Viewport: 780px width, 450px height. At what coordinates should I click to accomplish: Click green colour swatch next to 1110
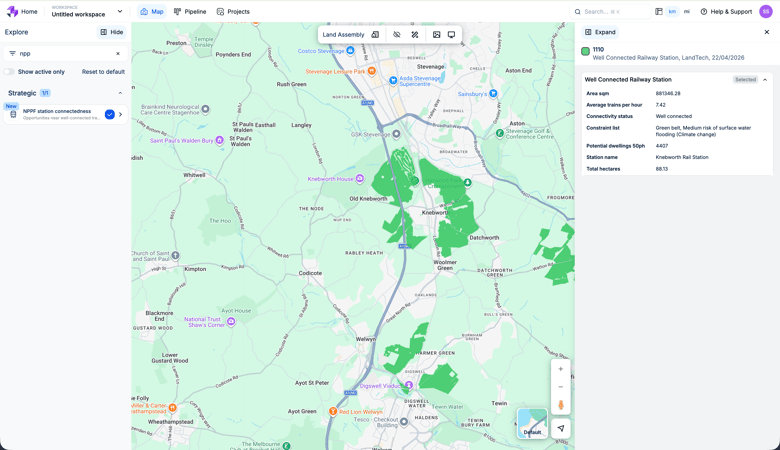click(585, 51)
